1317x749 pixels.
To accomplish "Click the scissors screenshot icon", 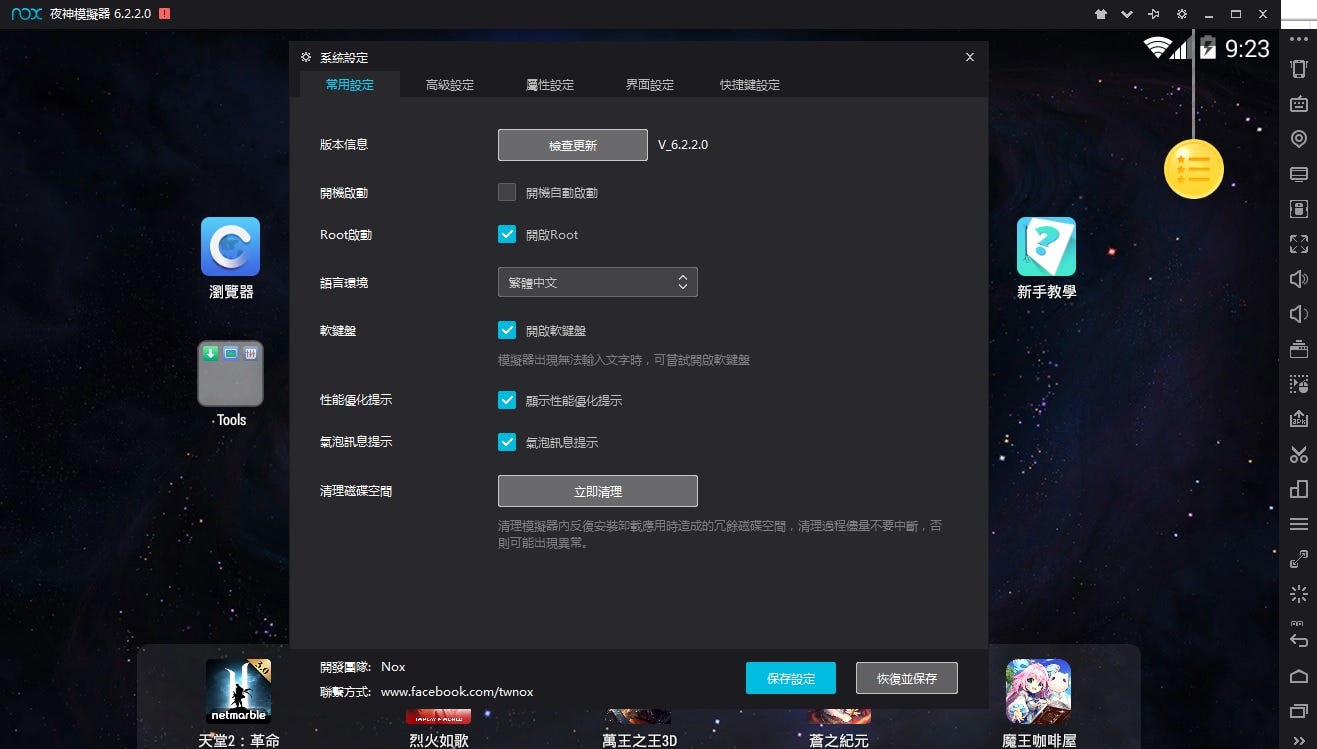I will pos(1299,454).
